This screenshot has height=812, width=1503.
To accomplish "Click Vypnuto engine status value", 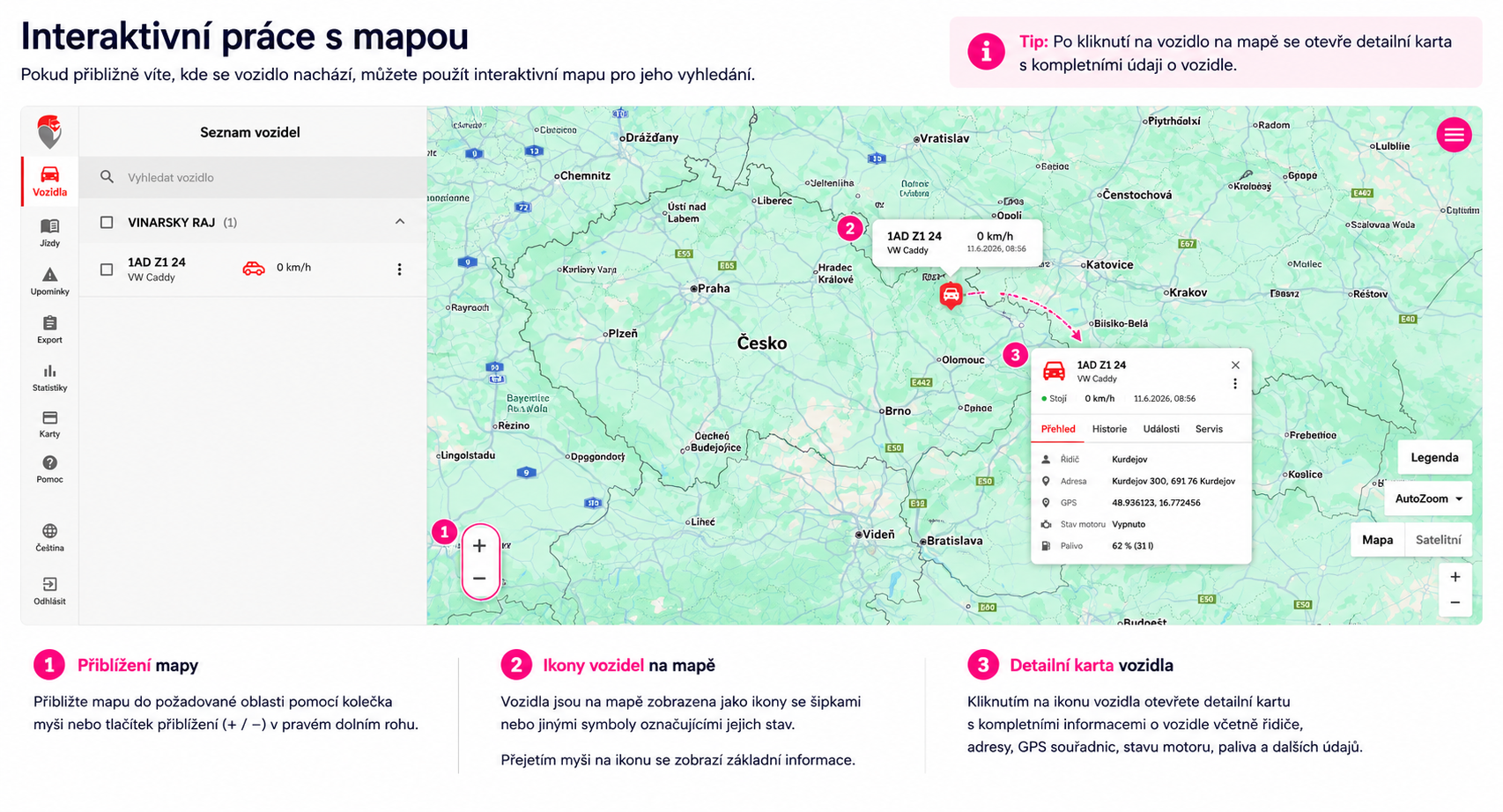I will coord(1129,524).
